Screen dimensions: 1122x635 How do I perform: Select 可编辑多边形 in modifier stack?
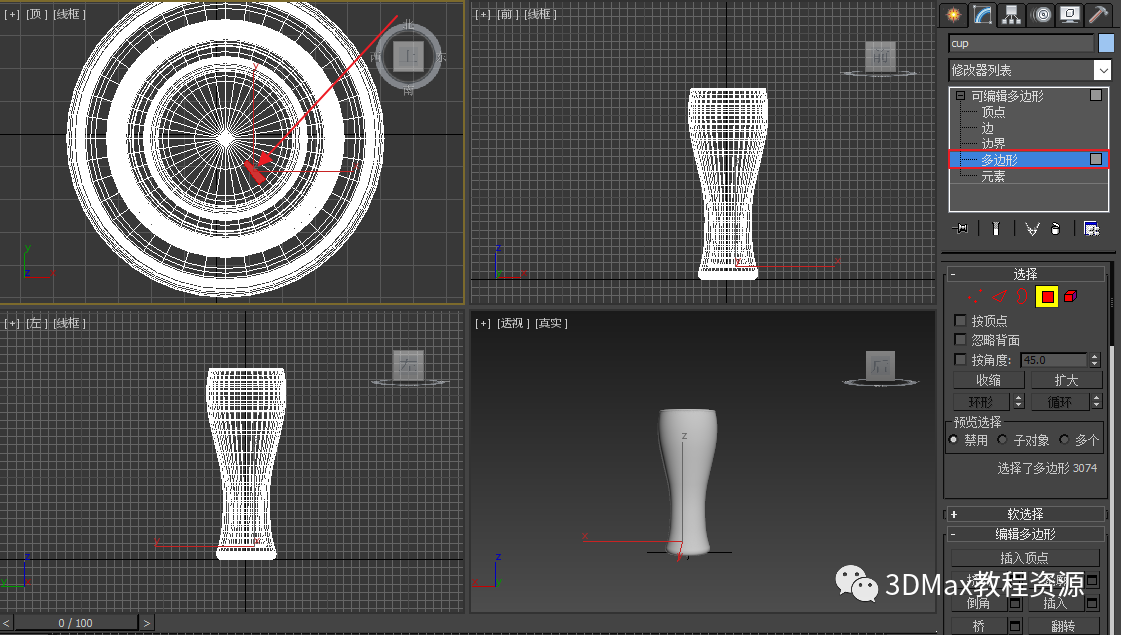(x=1008, y=96)
